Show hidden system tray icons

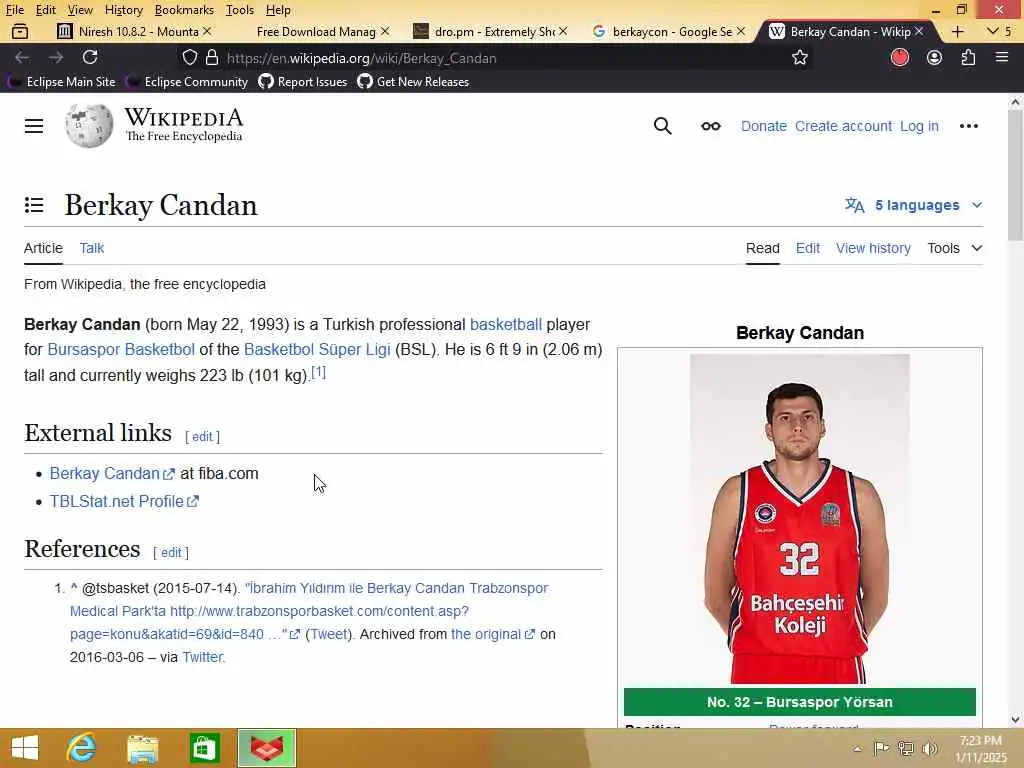[x=857, y=749]
